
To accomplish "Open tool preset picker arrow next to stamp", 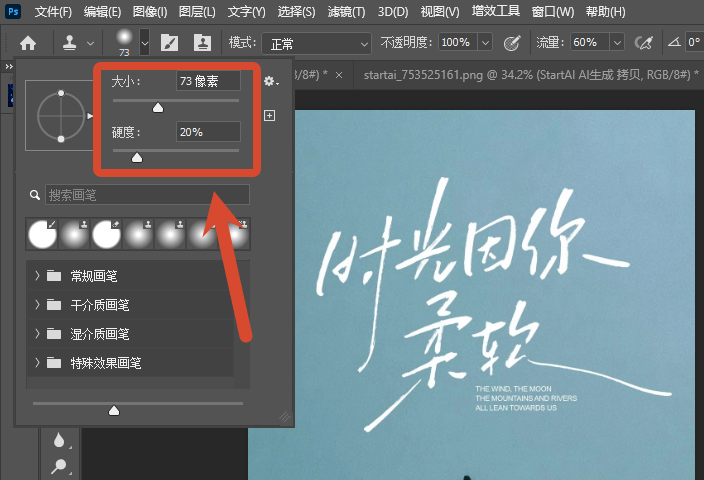I will pos(90,44).
